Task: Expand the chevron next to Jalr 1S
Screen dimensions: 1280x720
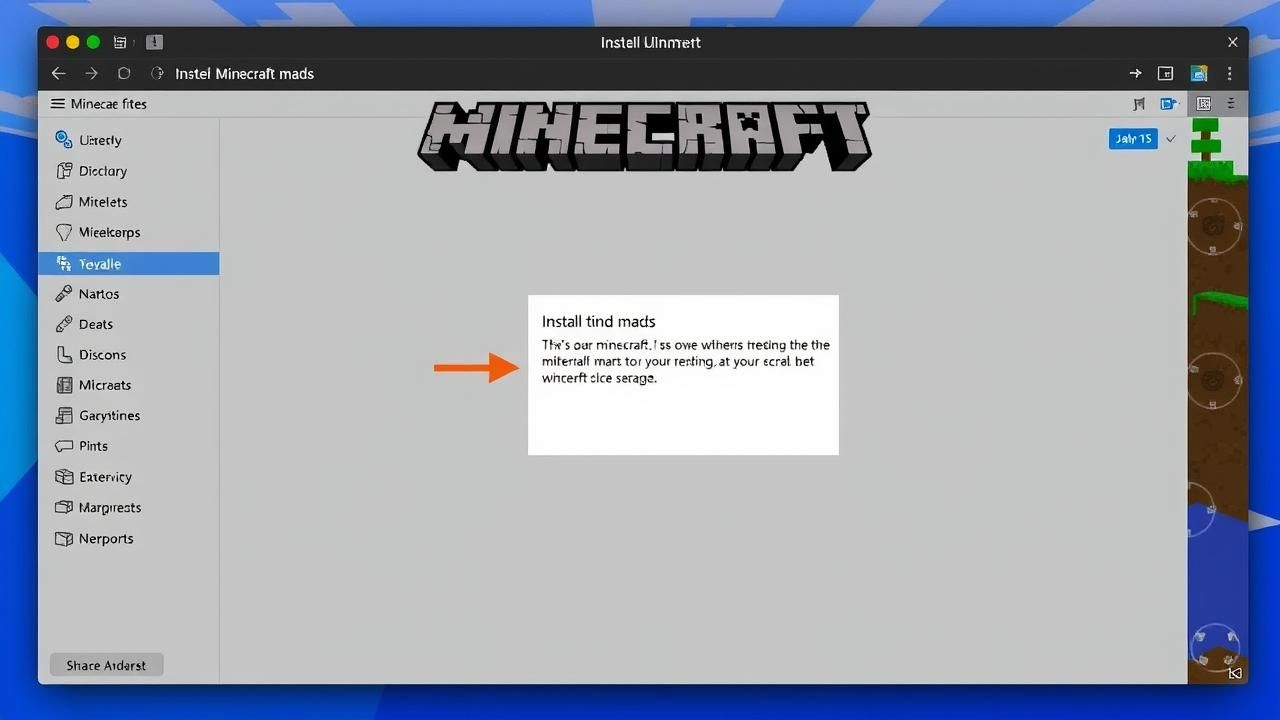Action: click(x=1171, y=139)
